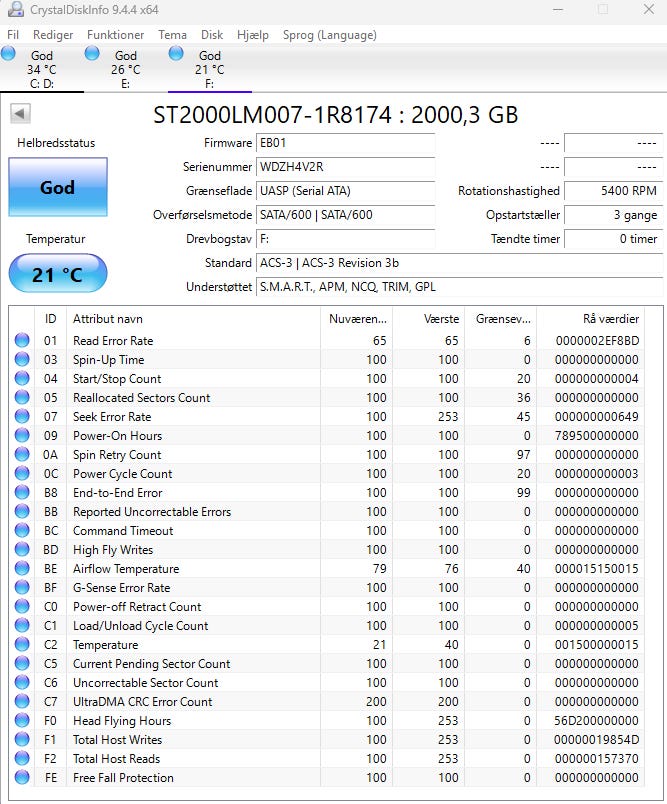Viewport: 667px width, 804px height.
Task: Click status orb for UltraDMA CRC Error Count row
Action: (x=22, y=701)
